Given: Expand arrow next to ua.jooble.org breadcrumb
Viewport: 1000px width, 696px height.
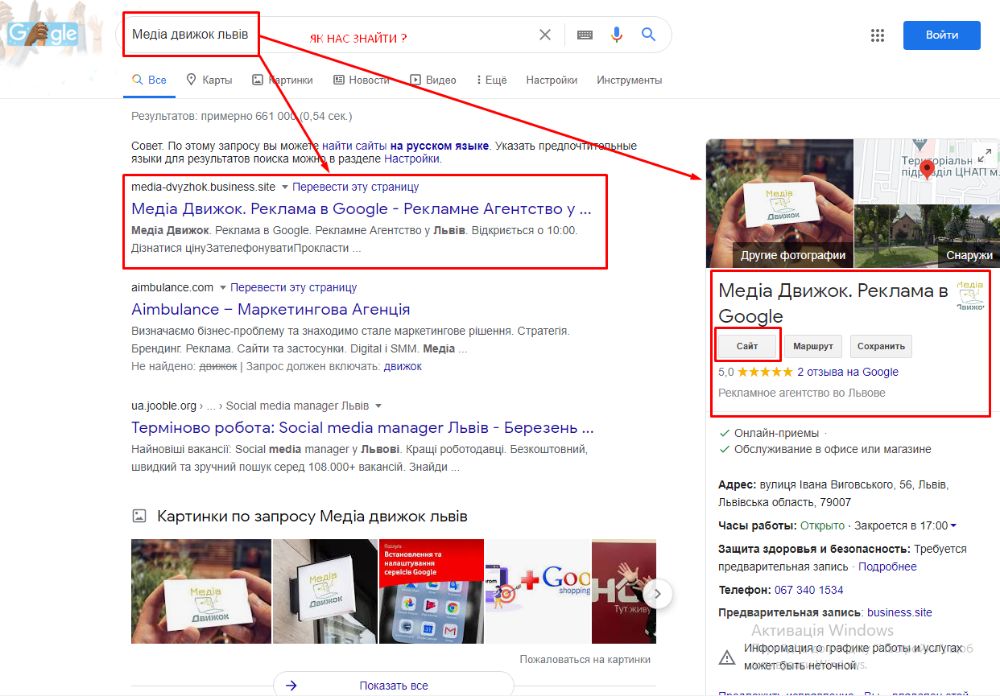Looking at the screenshot, I should (378, 406).
